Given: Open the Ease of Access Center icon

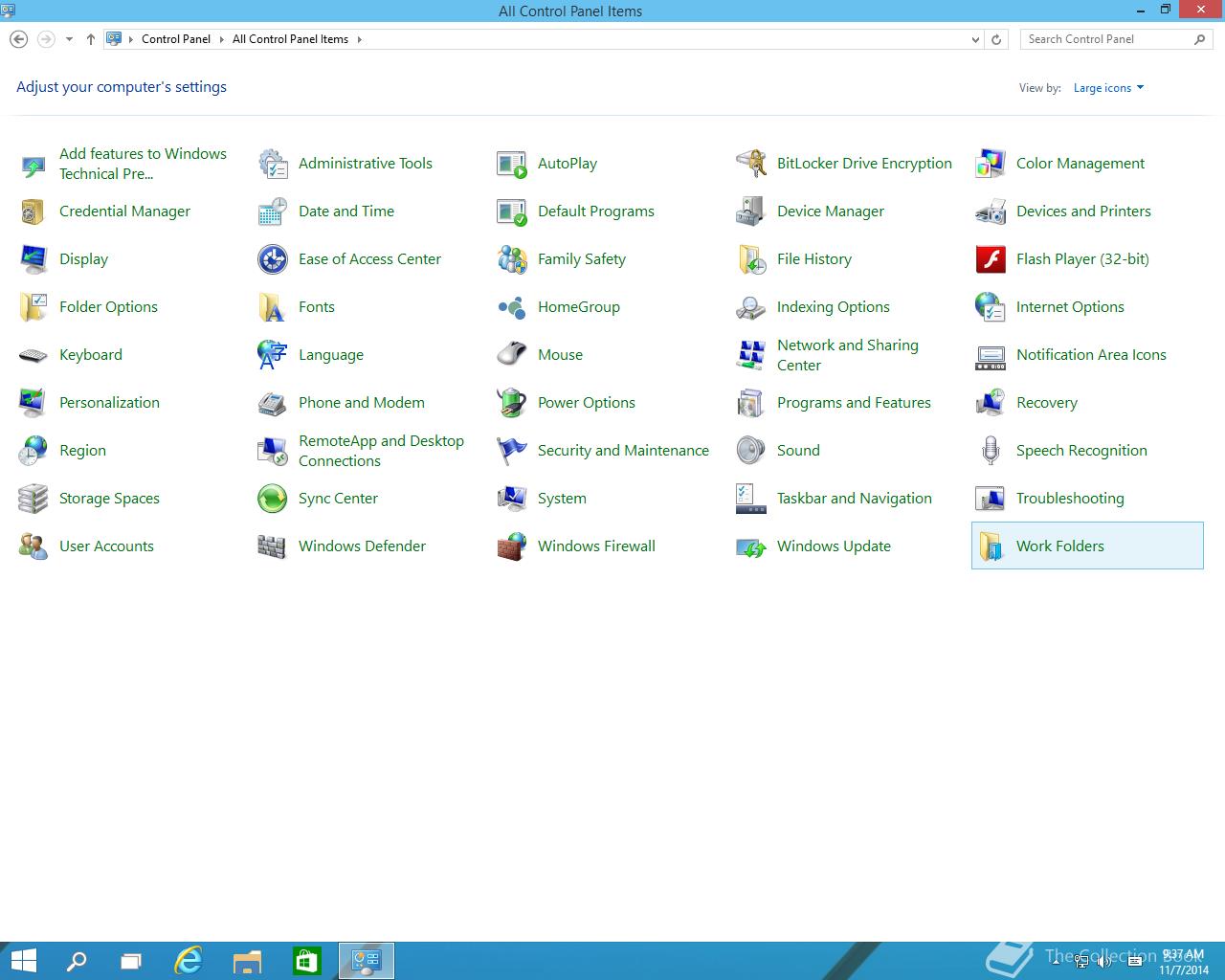Looking at the screenshot, I should pyautogui.click(x=273, y=259).
